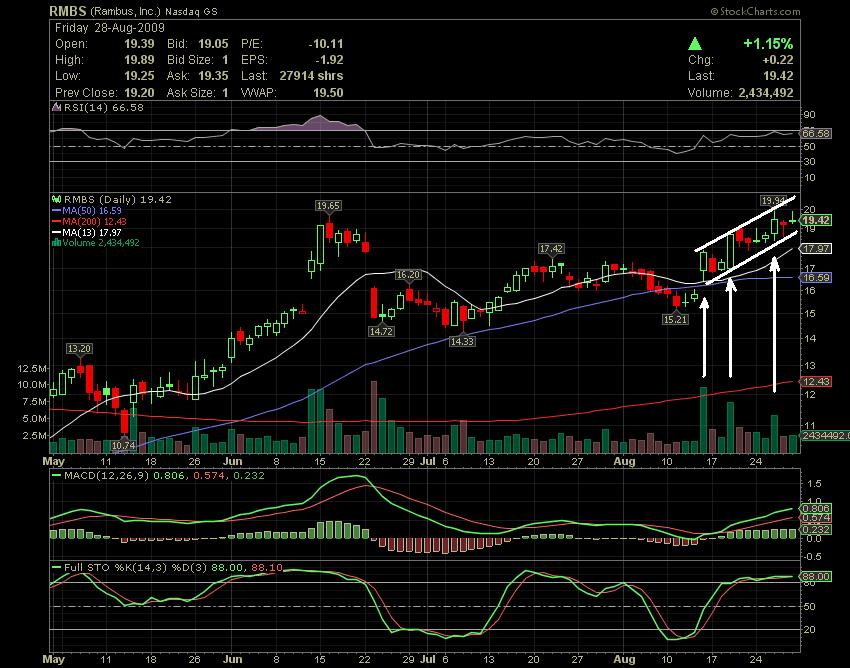Click the green up-triangle change indicator

pos(696,44)
